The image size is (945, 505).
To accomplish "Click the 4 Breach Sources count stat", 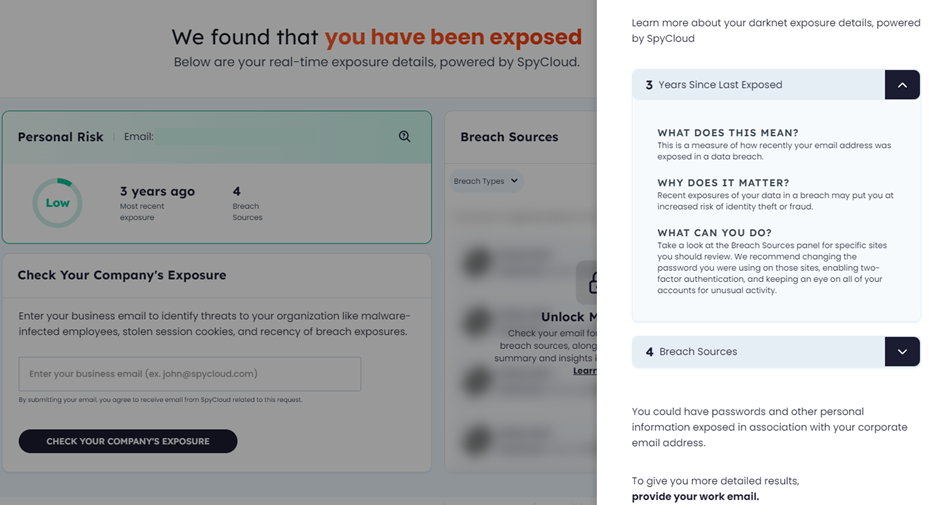I will (x=248, y=204).
